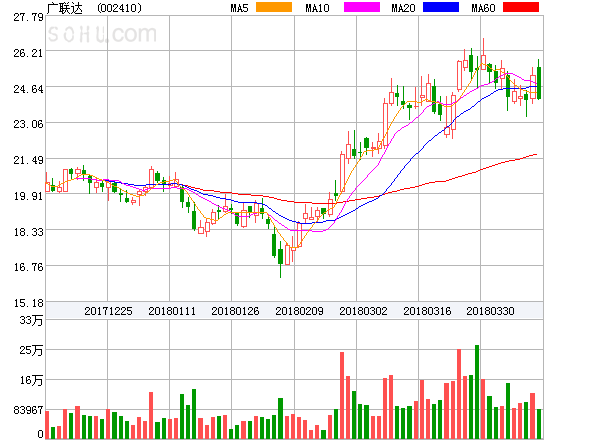Click the 20180111 date label
600x440 pixels.
click(172, 311)
